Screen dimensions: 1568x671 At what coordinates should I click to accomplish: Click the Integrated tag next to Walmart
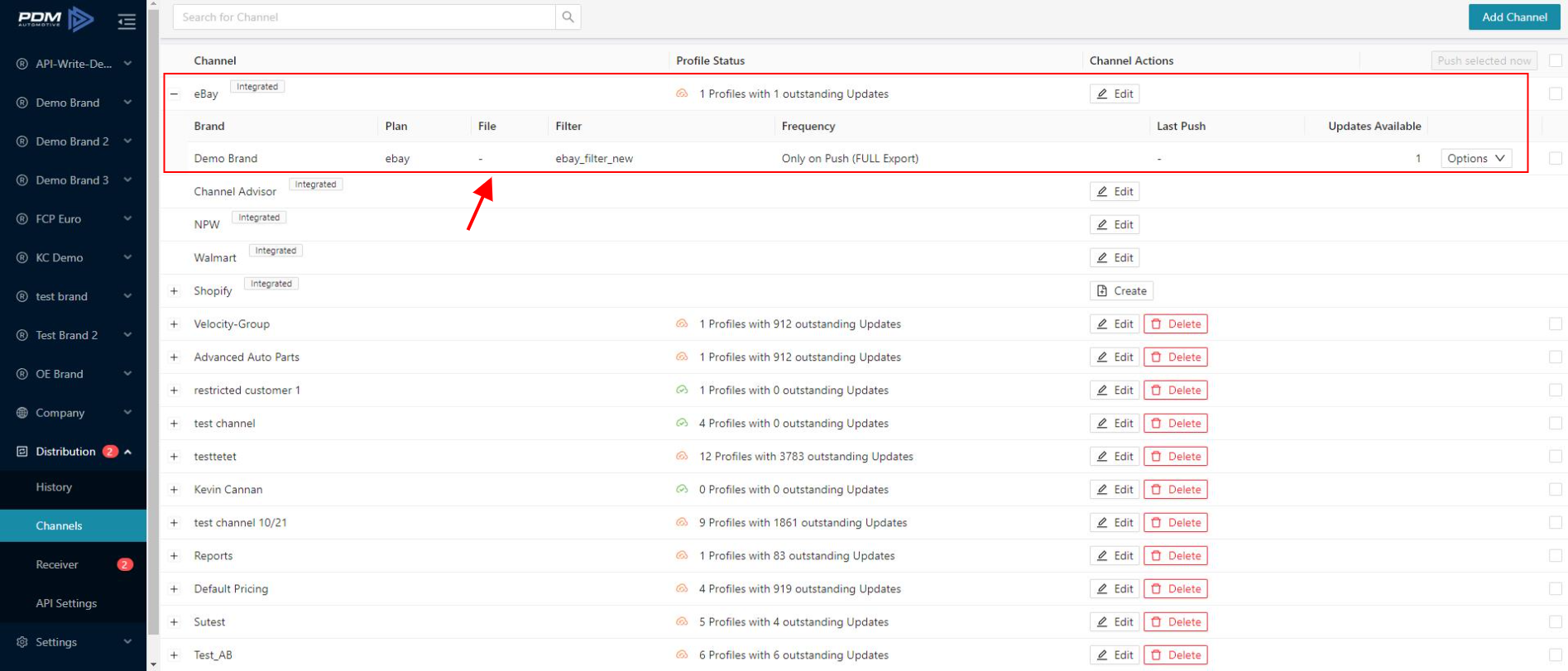(x=276, y=251)
